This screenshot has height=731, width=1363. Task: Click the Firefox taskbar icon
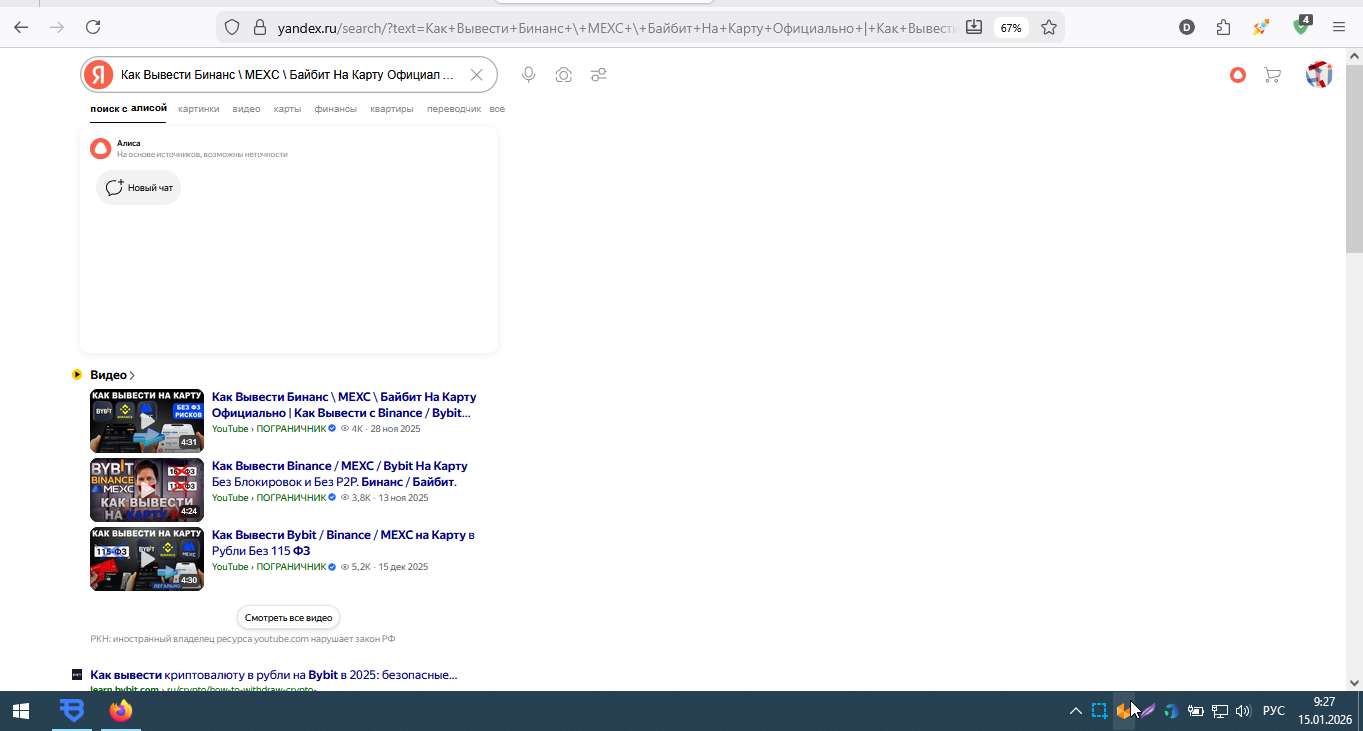point(121,711)
